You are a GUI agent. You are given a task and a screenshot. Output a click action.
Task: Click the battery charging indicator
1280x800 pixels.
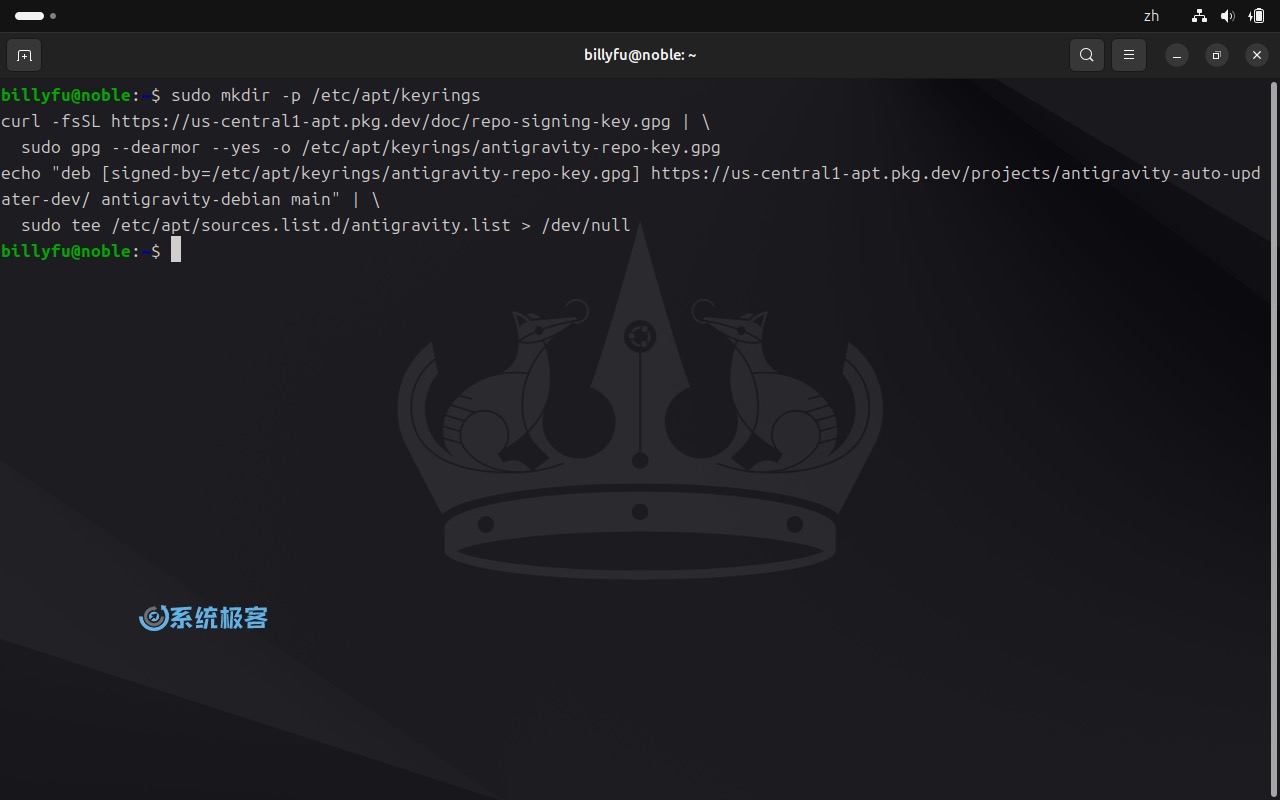[1256, 16]
